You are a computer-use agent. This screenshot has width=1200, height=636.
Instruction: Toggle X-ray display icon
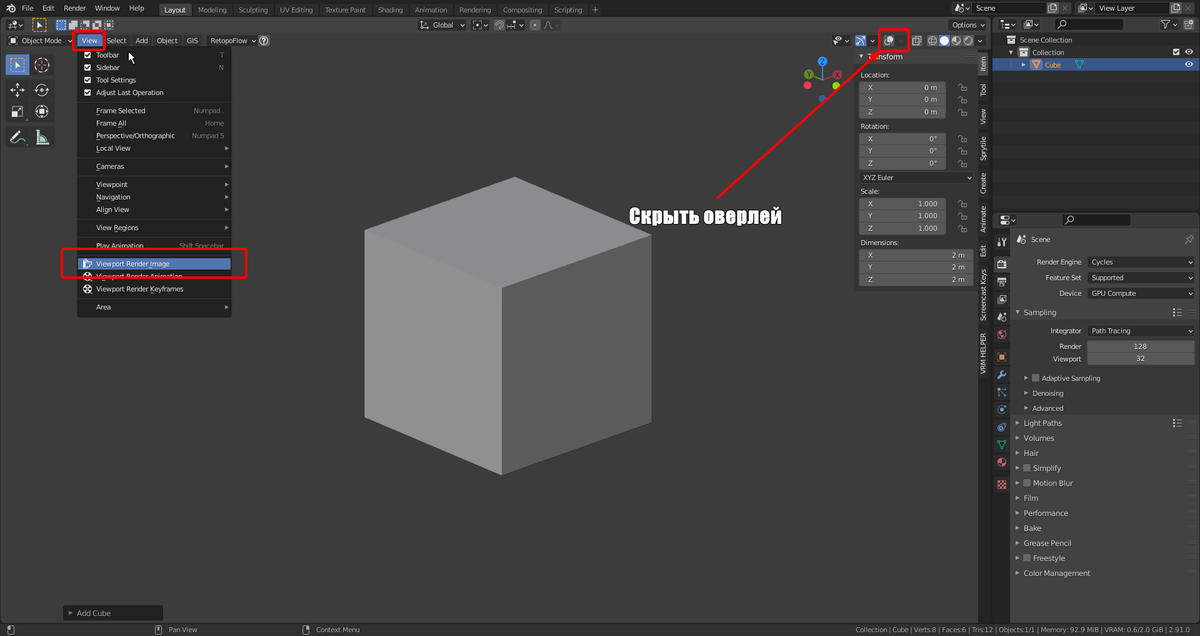917,41
